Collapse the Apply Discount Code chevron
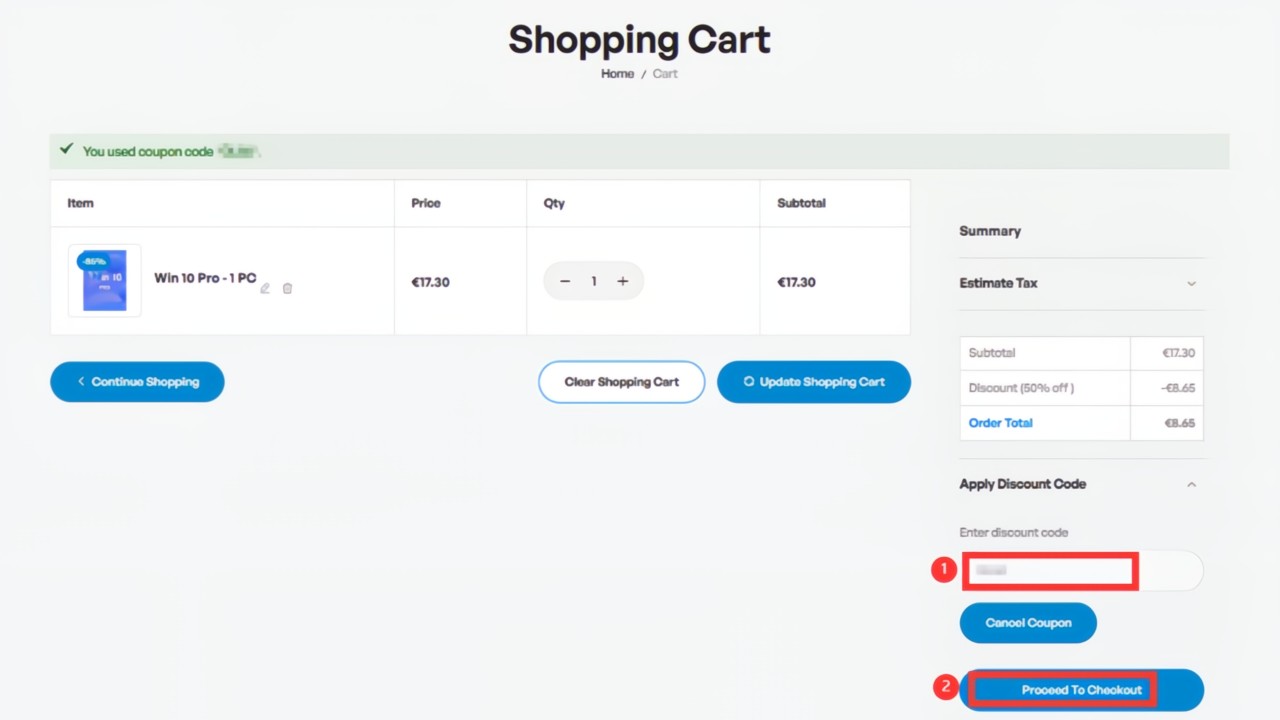Viewport: 1280px width, 720px height. (1191, 484)
